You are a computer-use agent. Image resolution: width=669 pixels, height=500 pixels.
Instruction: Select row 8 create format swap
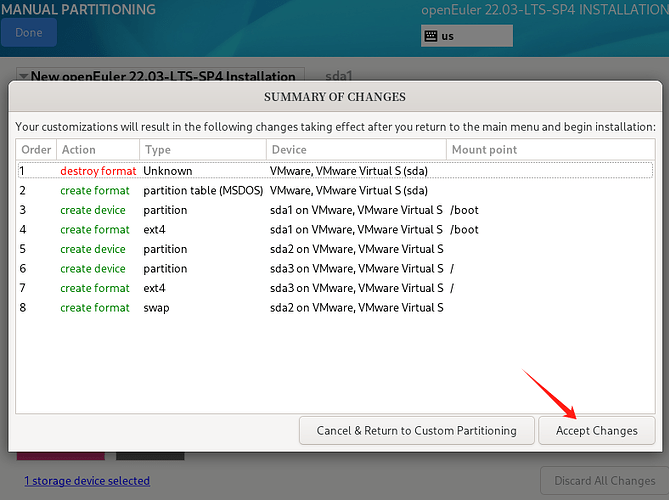coord(335,308)
